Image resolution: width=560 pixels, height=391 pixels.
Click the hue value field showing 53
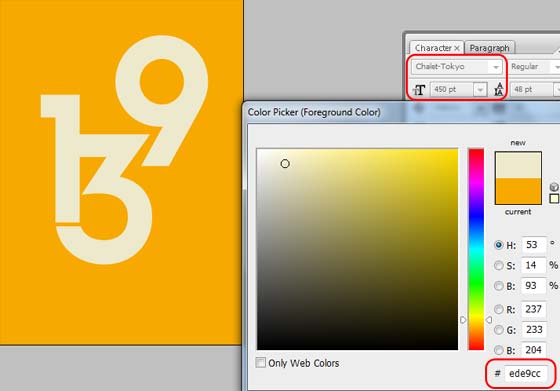pyautogui.click(x=534, y=245)
